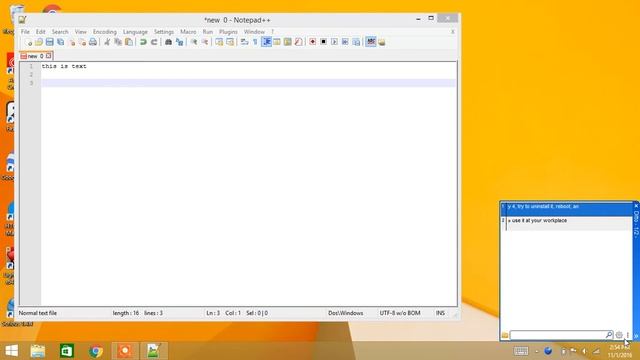Create a new document from the toolbar
Screen dimensions: 640x360
click(28, 42)
